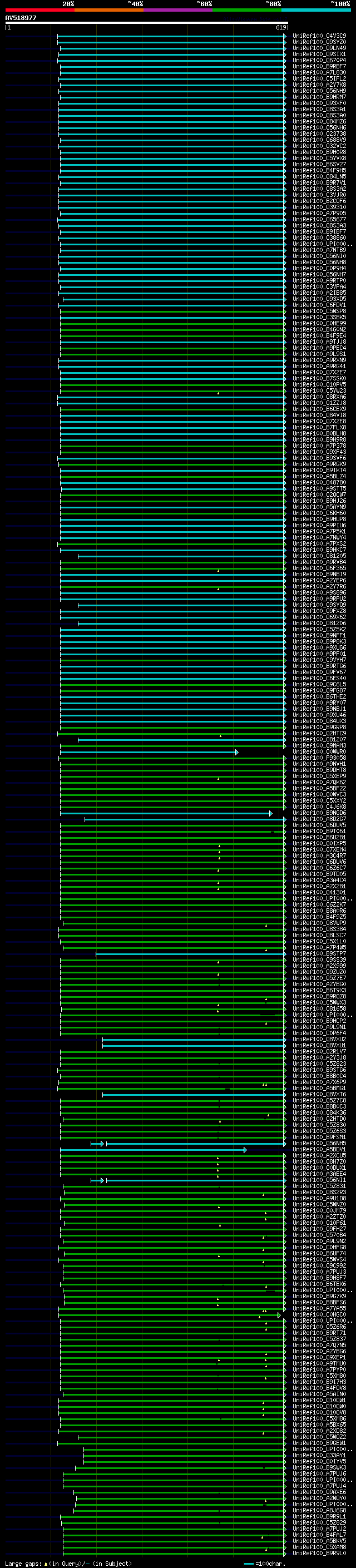Select hit UniRef100_A3C4R7
Screen dimensions: 356x1568
click(319, 856)
